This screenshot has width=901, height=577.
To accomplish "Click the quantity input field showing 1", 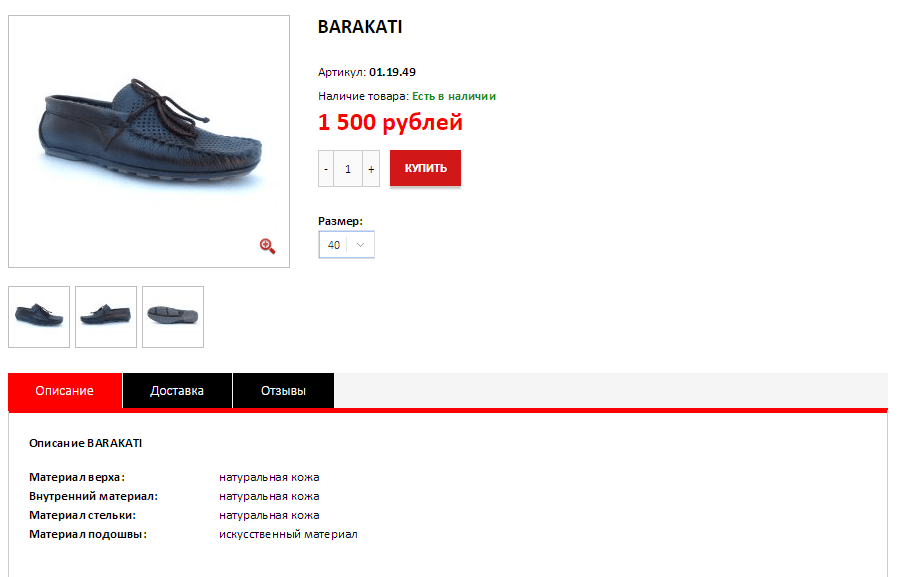I will 348,169.
